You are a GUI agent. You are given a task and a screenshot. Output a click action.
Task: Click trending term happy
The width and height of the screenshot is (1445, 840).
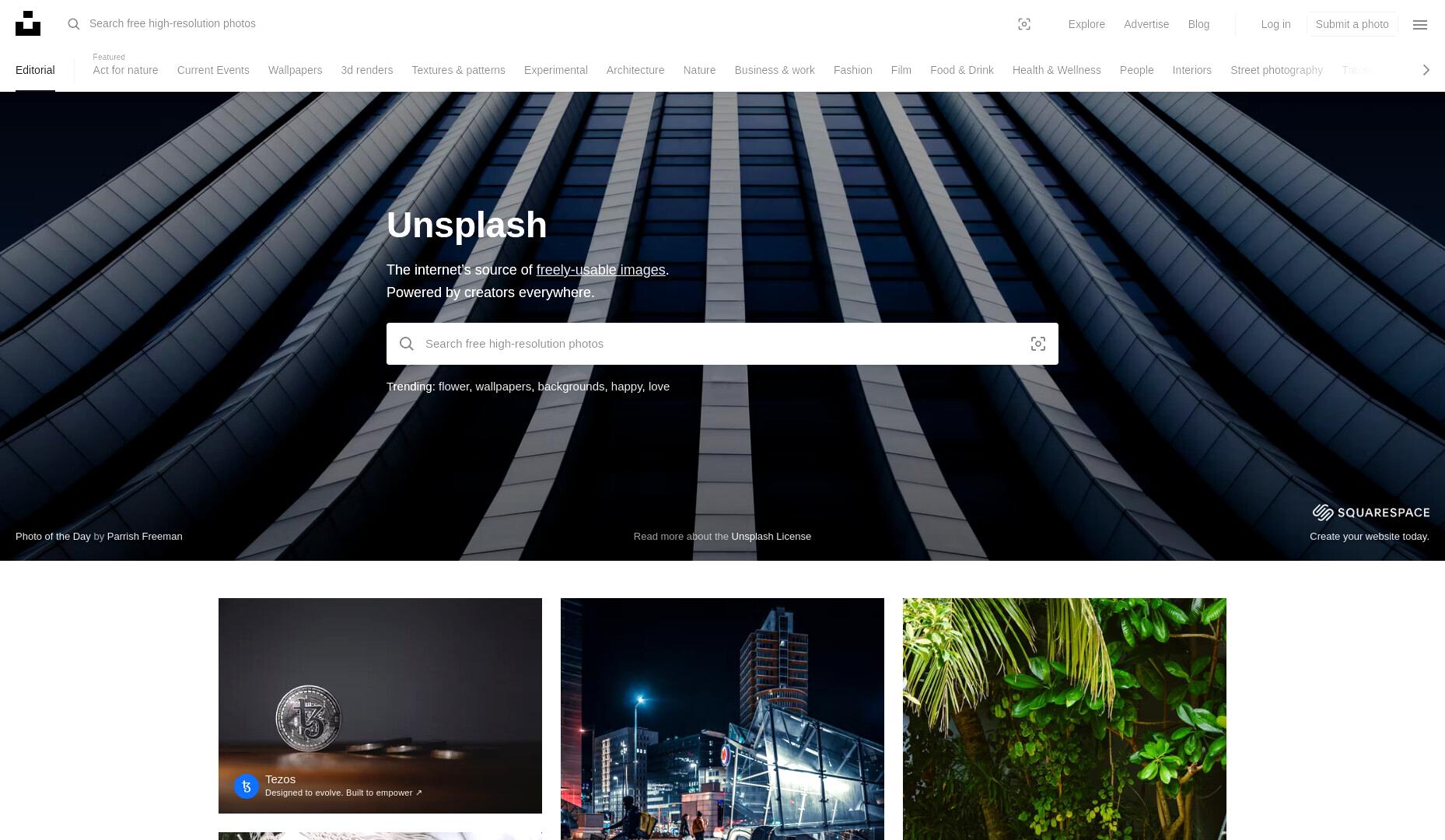point(626,387)
